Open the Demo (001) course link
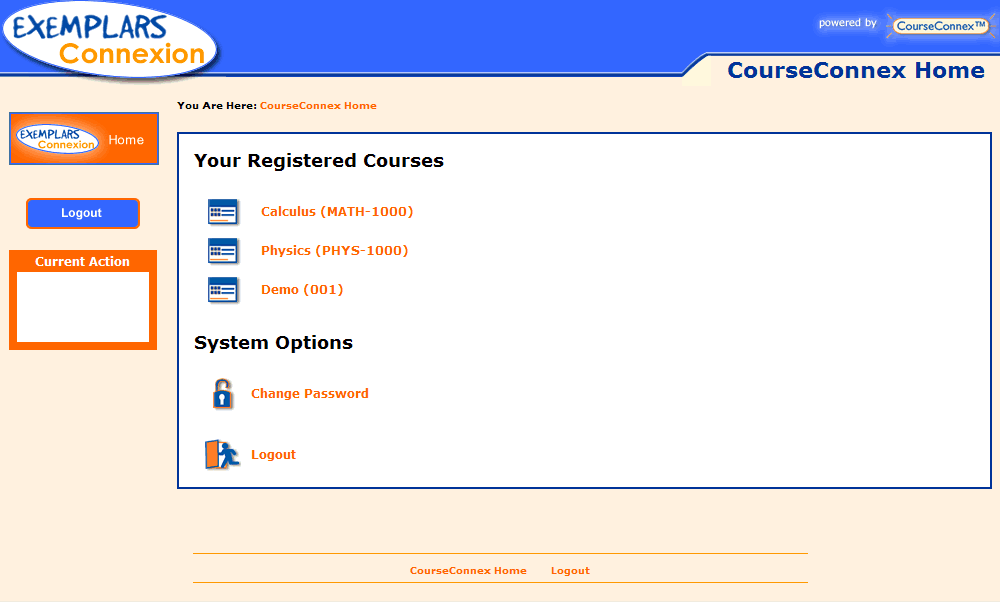Viewport: 1000px width, 602px height. coord(302,290)
